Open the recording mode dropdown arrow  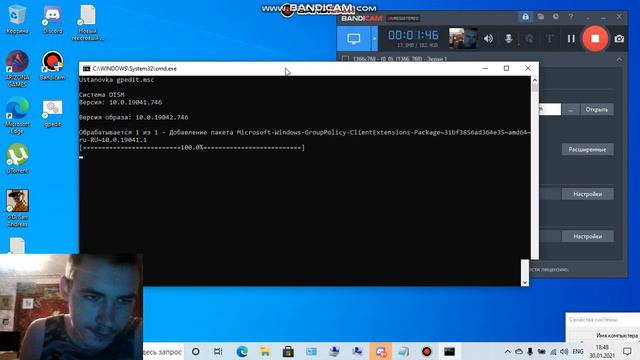pyautogui.click(x=374, y=39)
